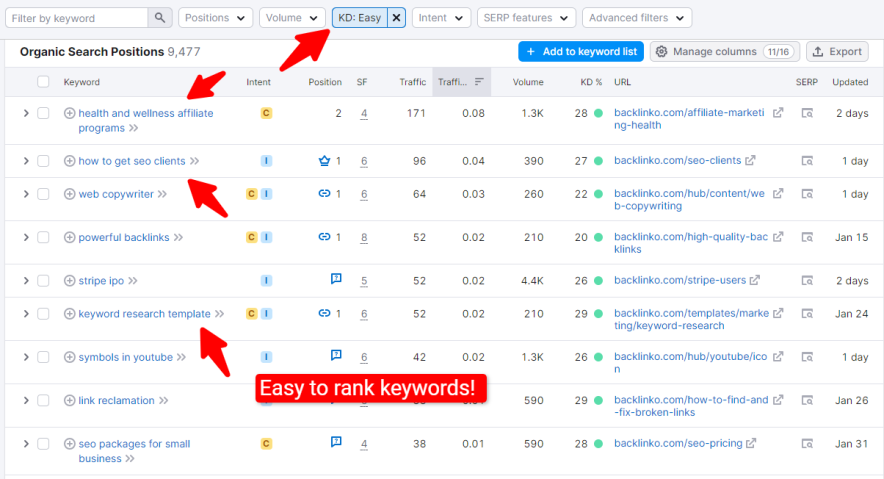Open external link icon beside backlinko.com/seo-clients
Image resolution: width=884 pixels, height=479 pixels.
750,161
